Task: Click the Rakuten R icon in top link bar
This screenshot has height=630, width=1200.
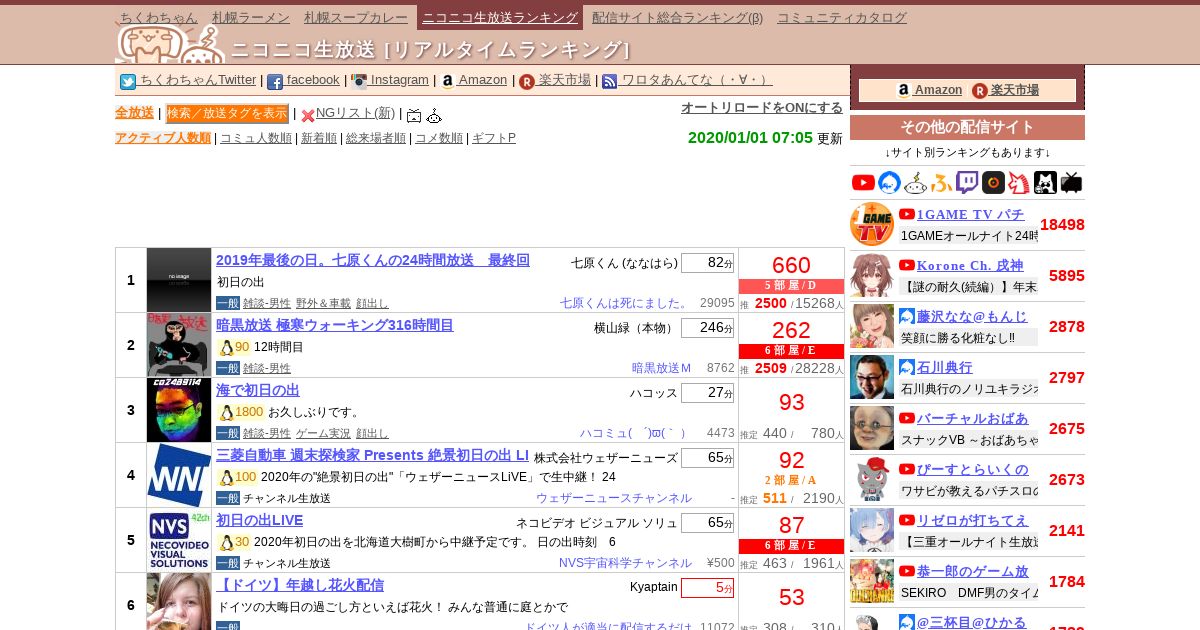Action: (527, 82)
